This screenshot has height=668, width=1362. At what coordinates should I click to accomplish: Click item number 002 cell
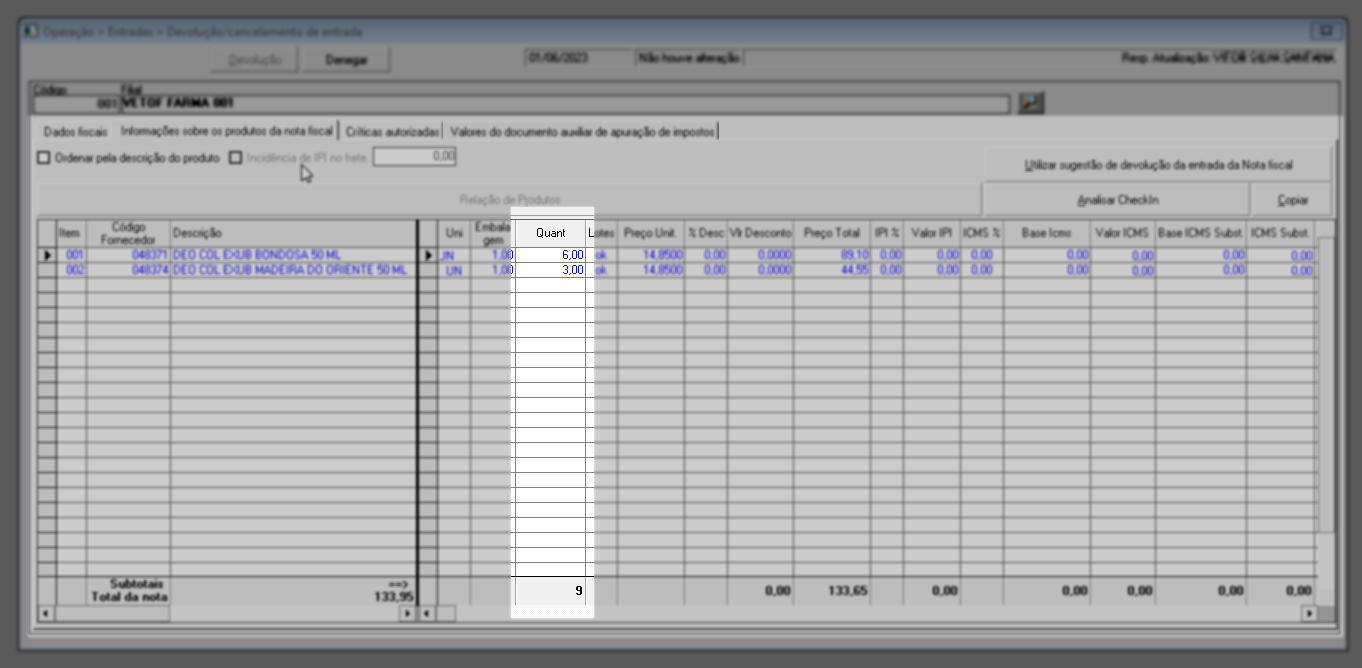tap(72, 270)
